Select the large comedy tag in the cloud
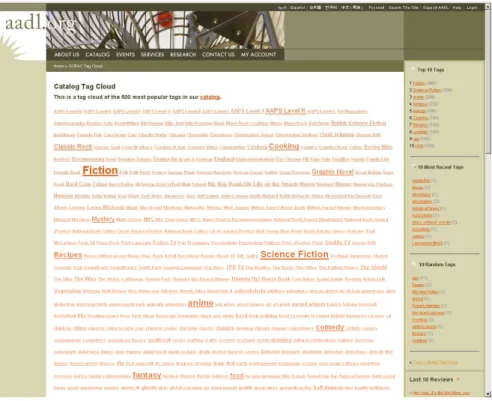 pos(330,327)
